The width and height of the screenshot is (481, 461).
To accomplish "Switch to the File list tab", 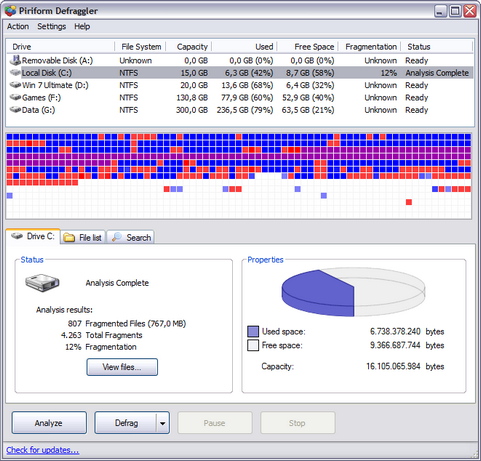I will [83, 237].
